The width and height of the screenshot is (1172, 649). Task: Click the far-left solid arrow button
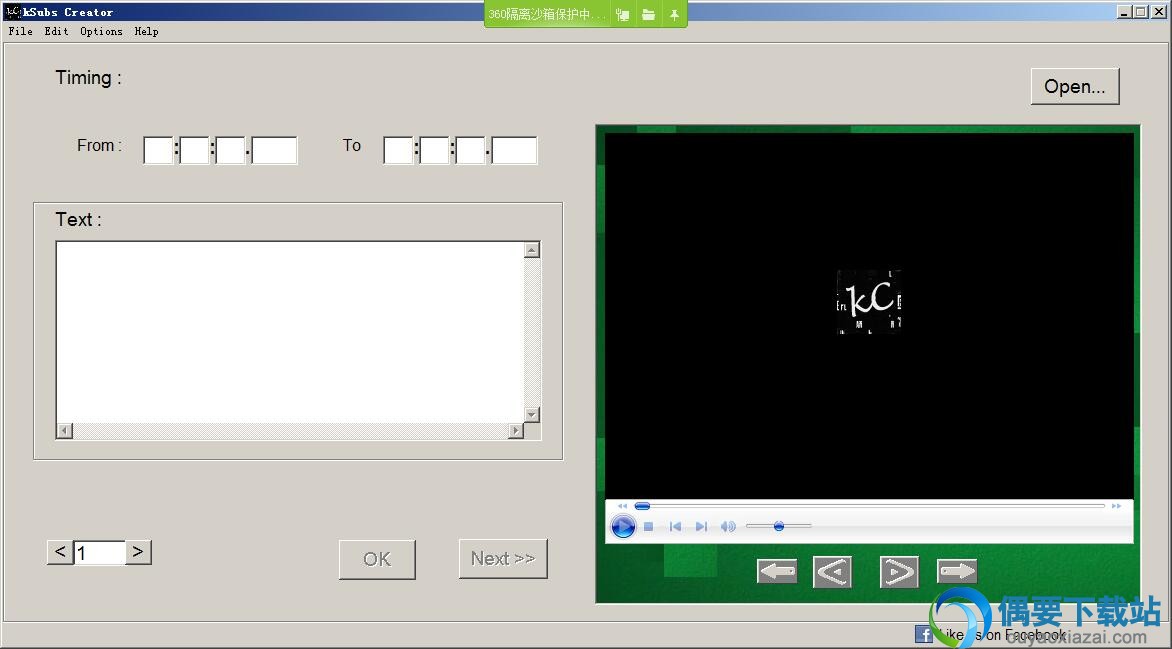click(777, 572)
